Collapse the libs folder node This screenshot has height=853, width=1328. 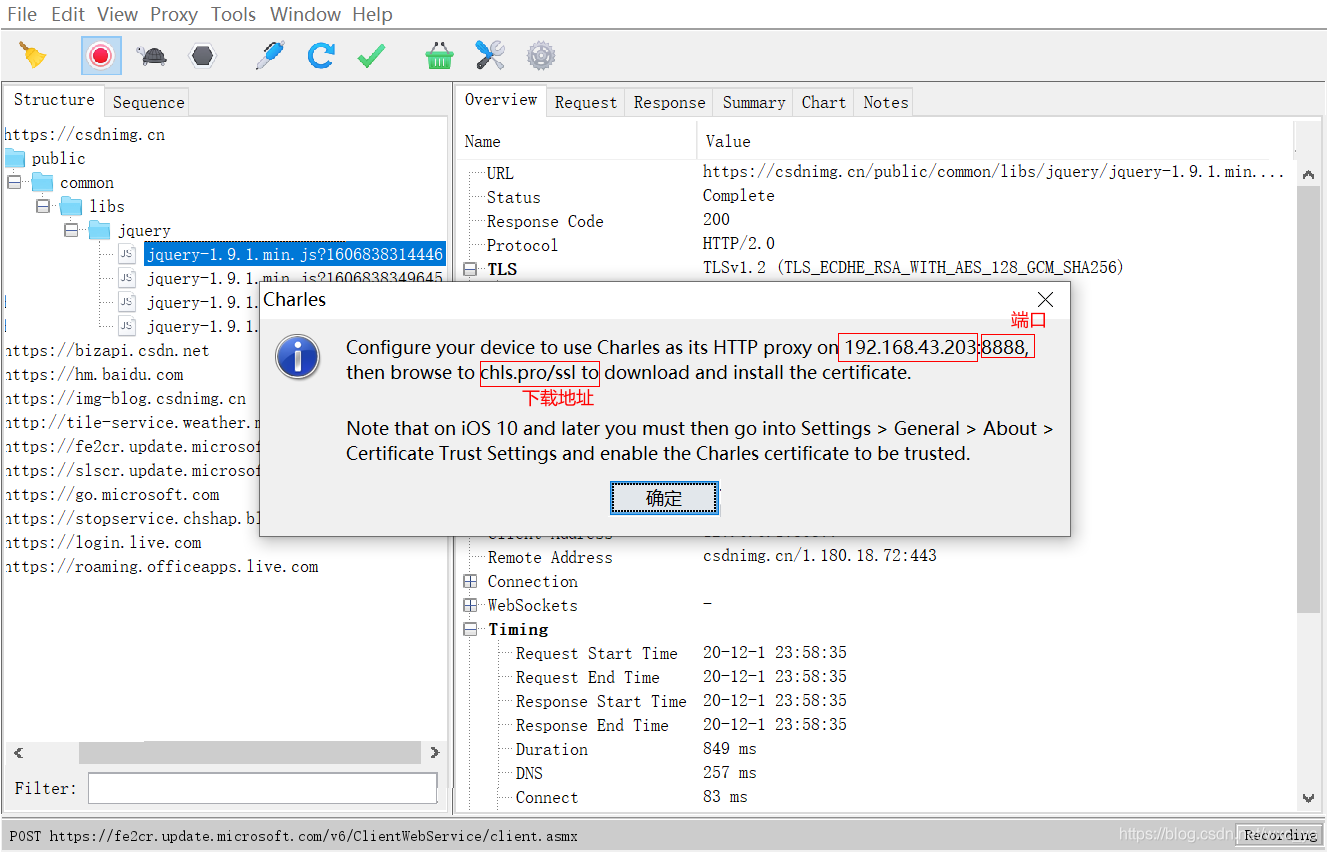coord(43,207)
